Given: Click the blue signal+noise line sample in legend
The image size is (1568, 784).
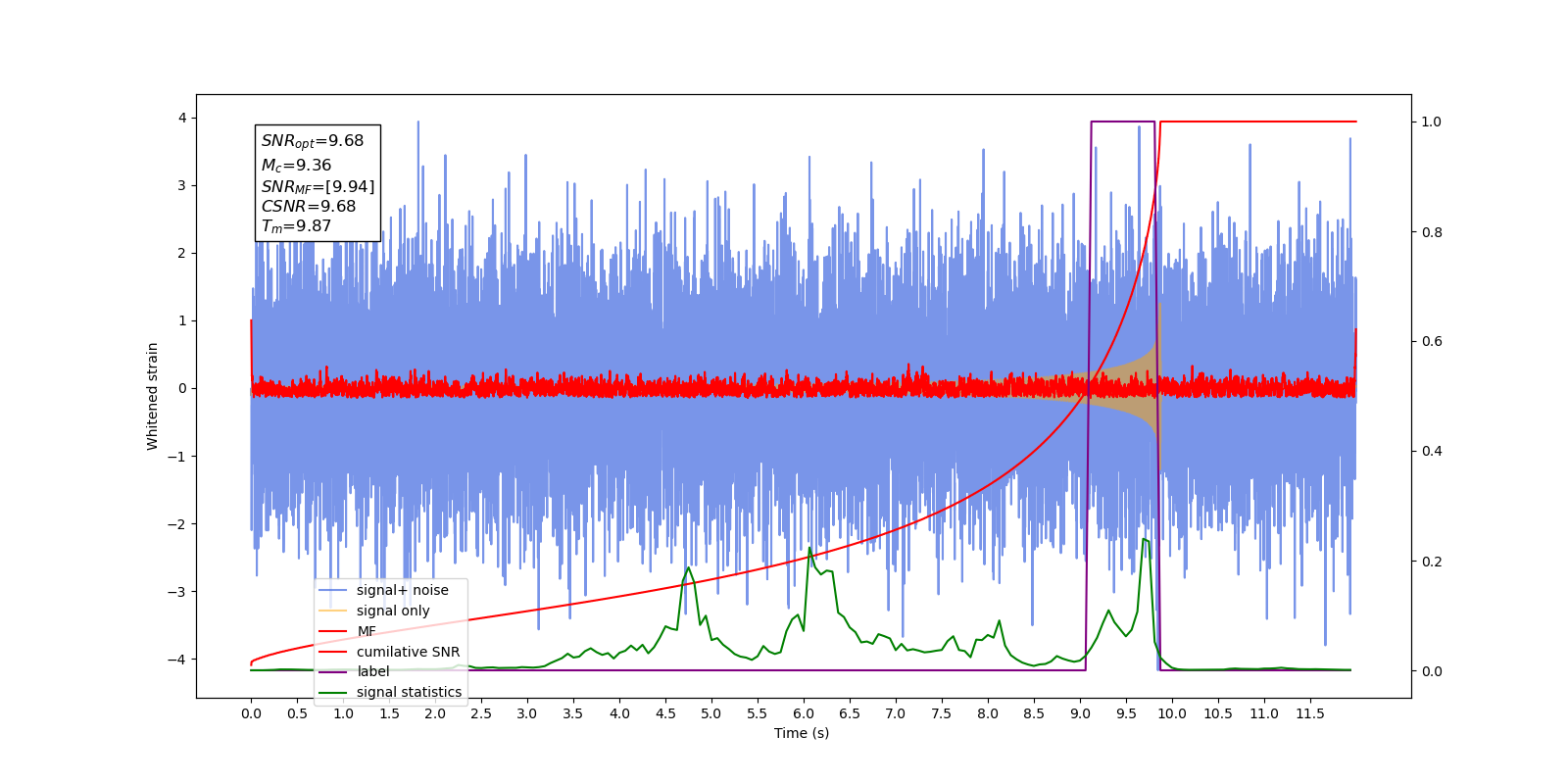Looking at the screenshot, I should (x=333, y=591).
